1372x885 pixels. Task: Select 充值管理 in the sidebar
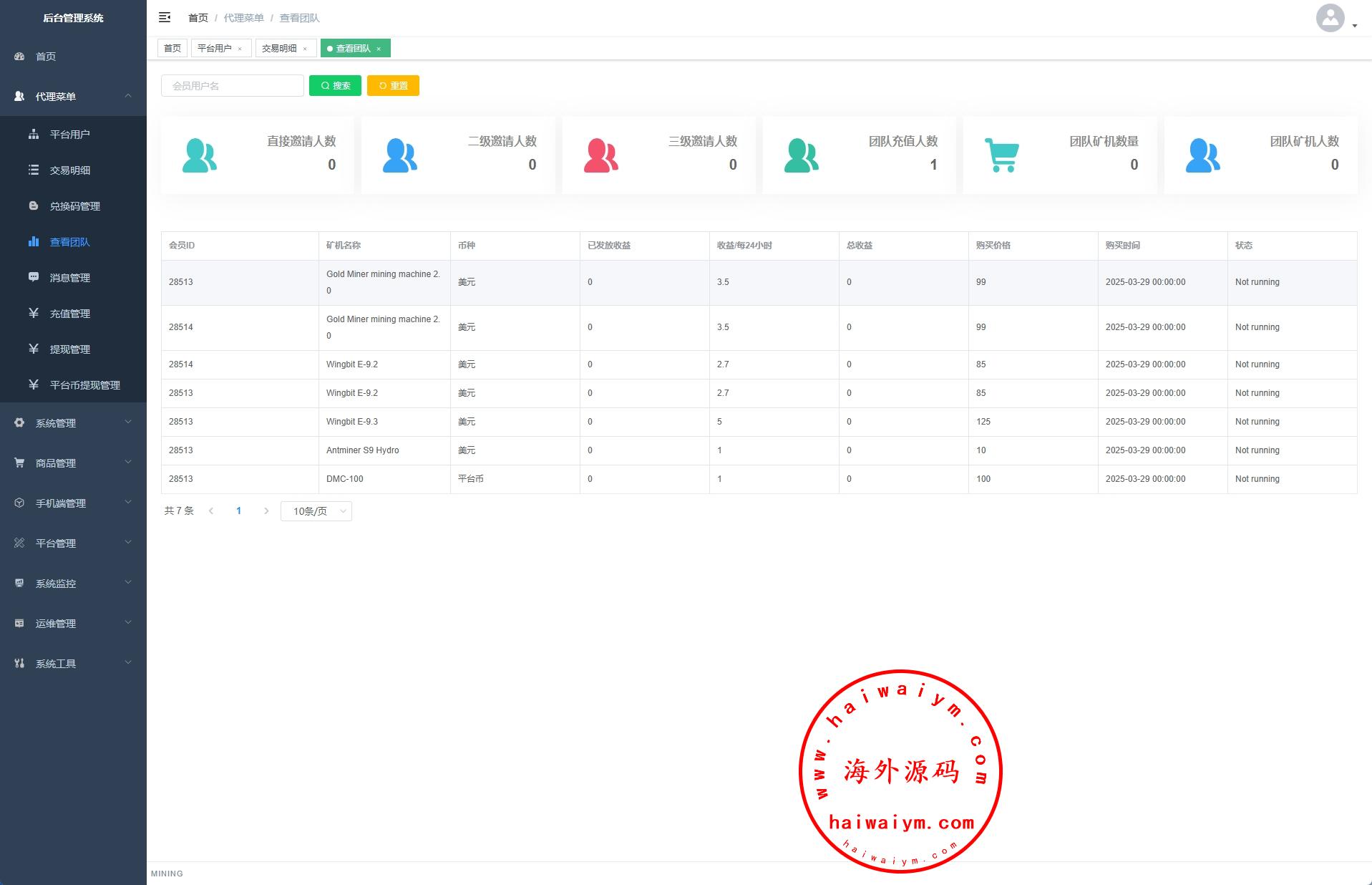[x=69, y=314]
